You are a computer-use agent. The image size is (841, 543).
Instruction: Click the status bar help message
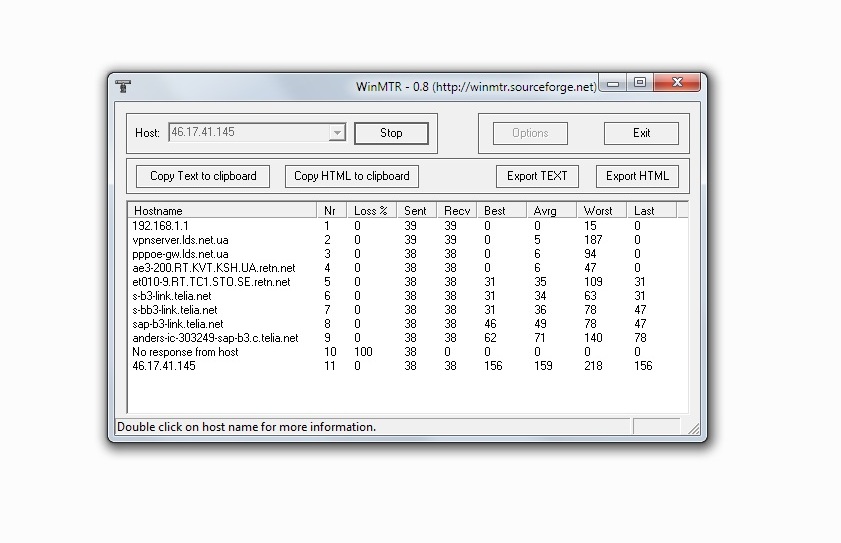(x=246, y=427)
